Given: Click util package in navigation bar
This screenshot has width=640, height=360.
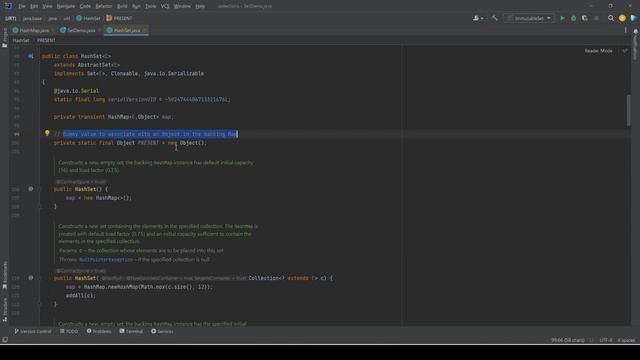Looking at the screenshot, I should click(67, 18).
